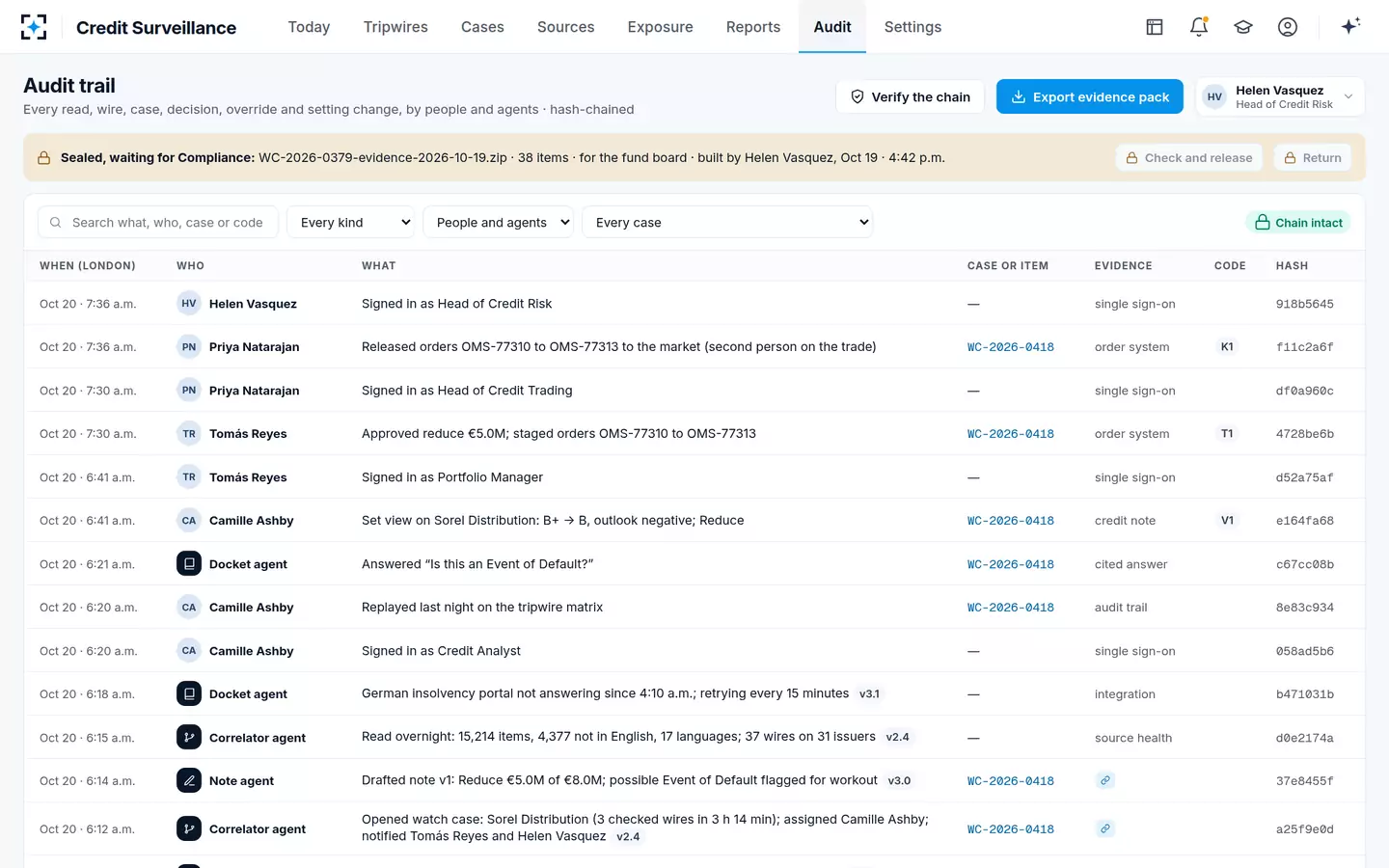Click TR avatar on Portfolio Manager sign-in row
1389x868 pixels.
pos(189,476)
